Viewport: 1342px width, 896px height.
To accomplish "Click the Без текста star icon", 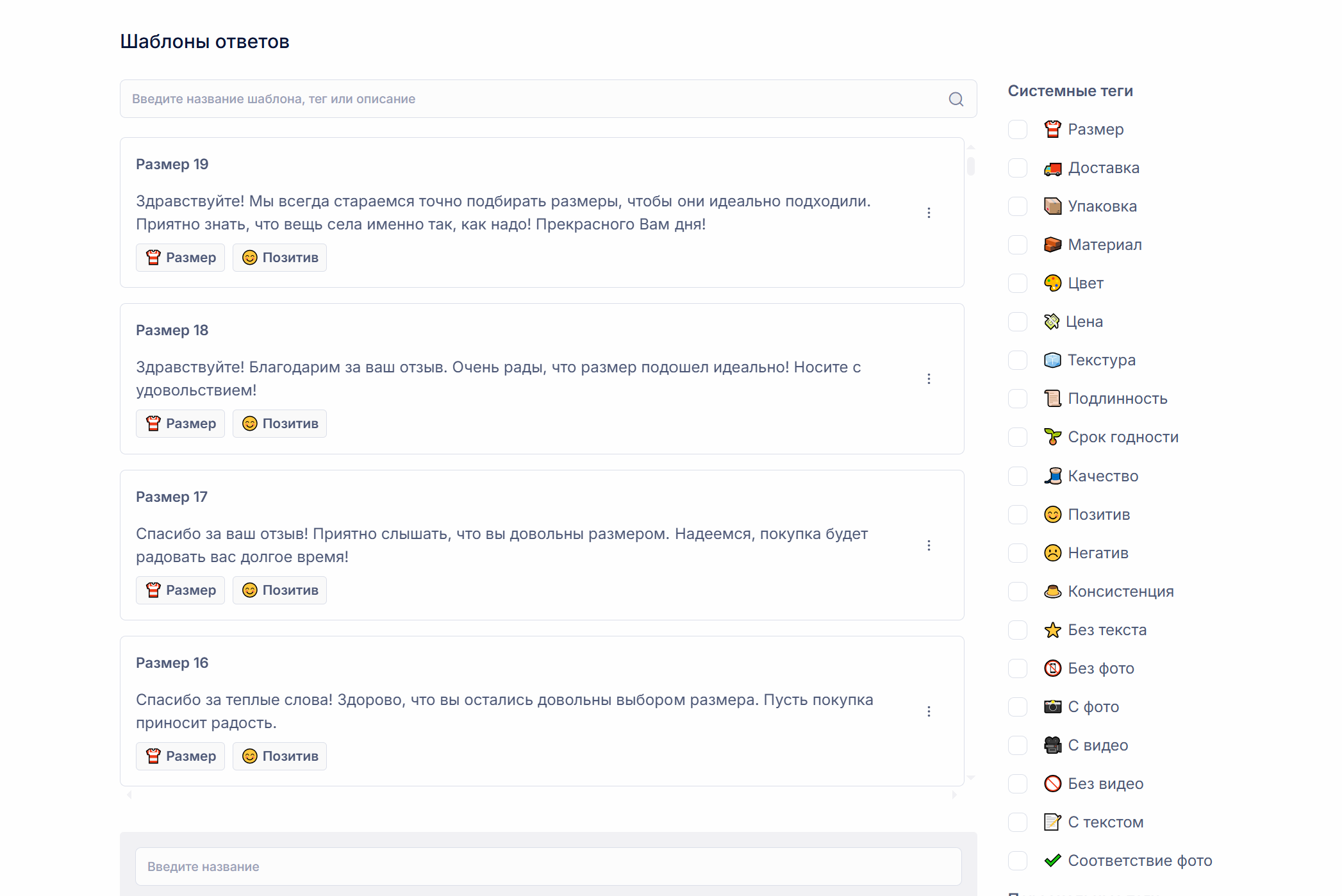I will [x=1052, y=630].
